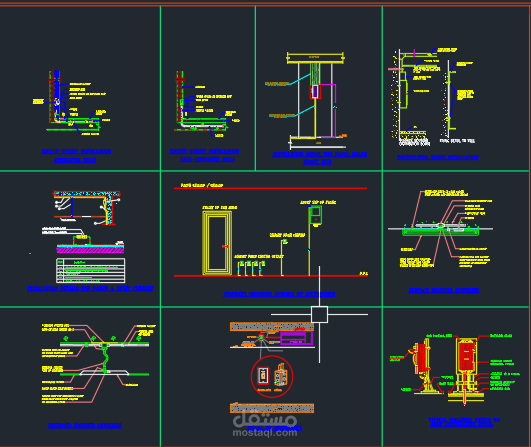Click the blue title under recessed luminaire drawing

pyautogui.click(x=85, y=425)
